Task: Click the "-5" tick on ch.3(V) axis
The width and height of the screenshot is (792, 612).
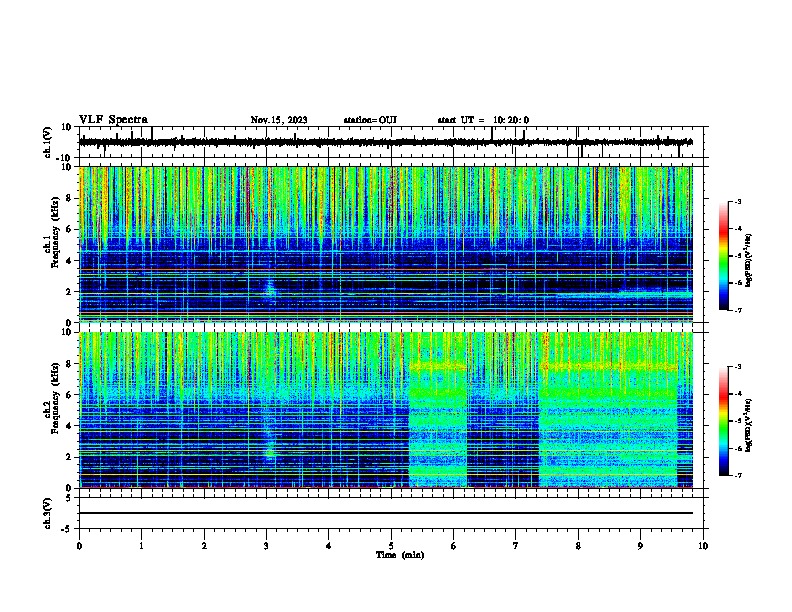Action: (67, 529)
